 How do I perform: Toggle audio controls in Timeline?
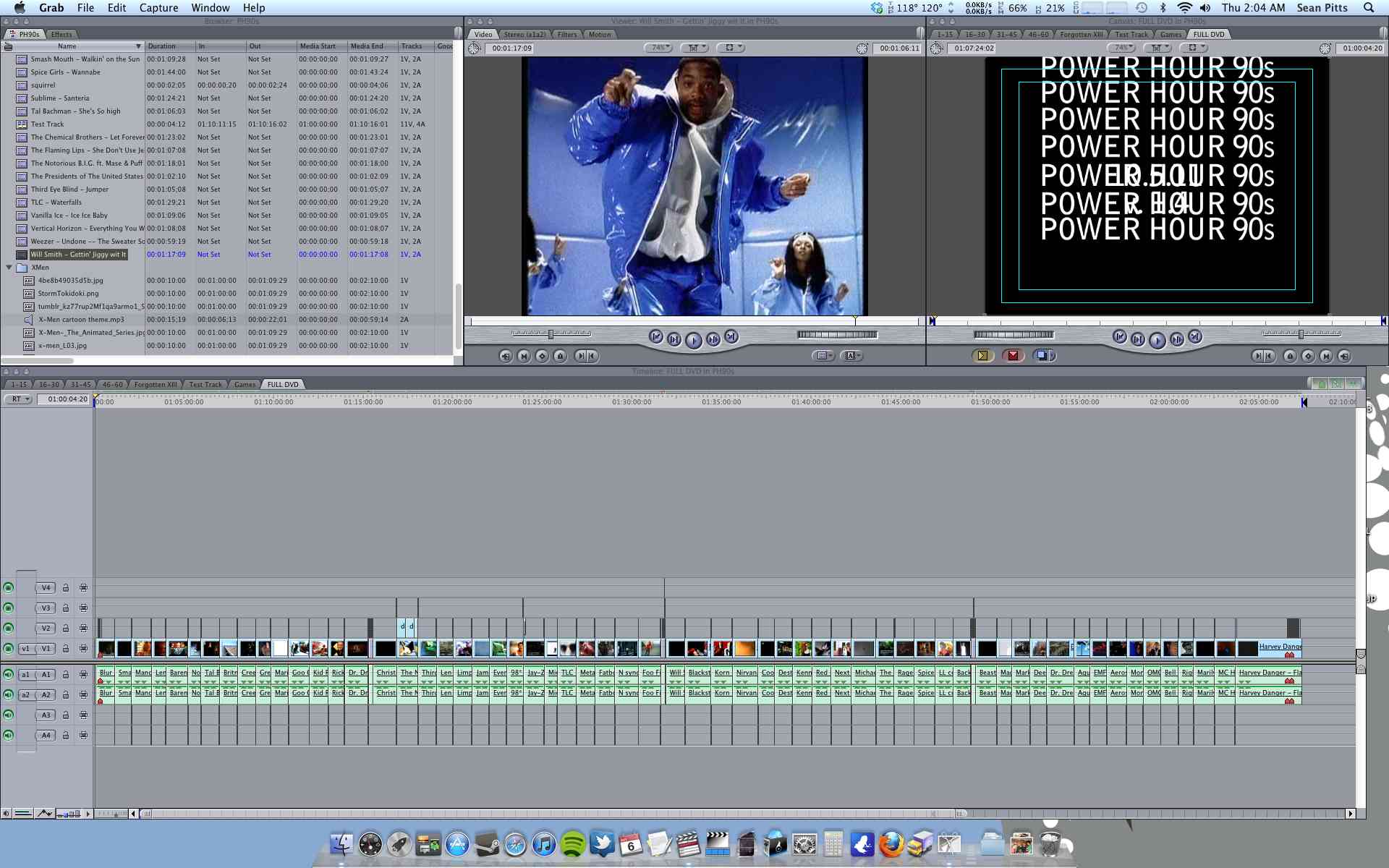(6, 814)
